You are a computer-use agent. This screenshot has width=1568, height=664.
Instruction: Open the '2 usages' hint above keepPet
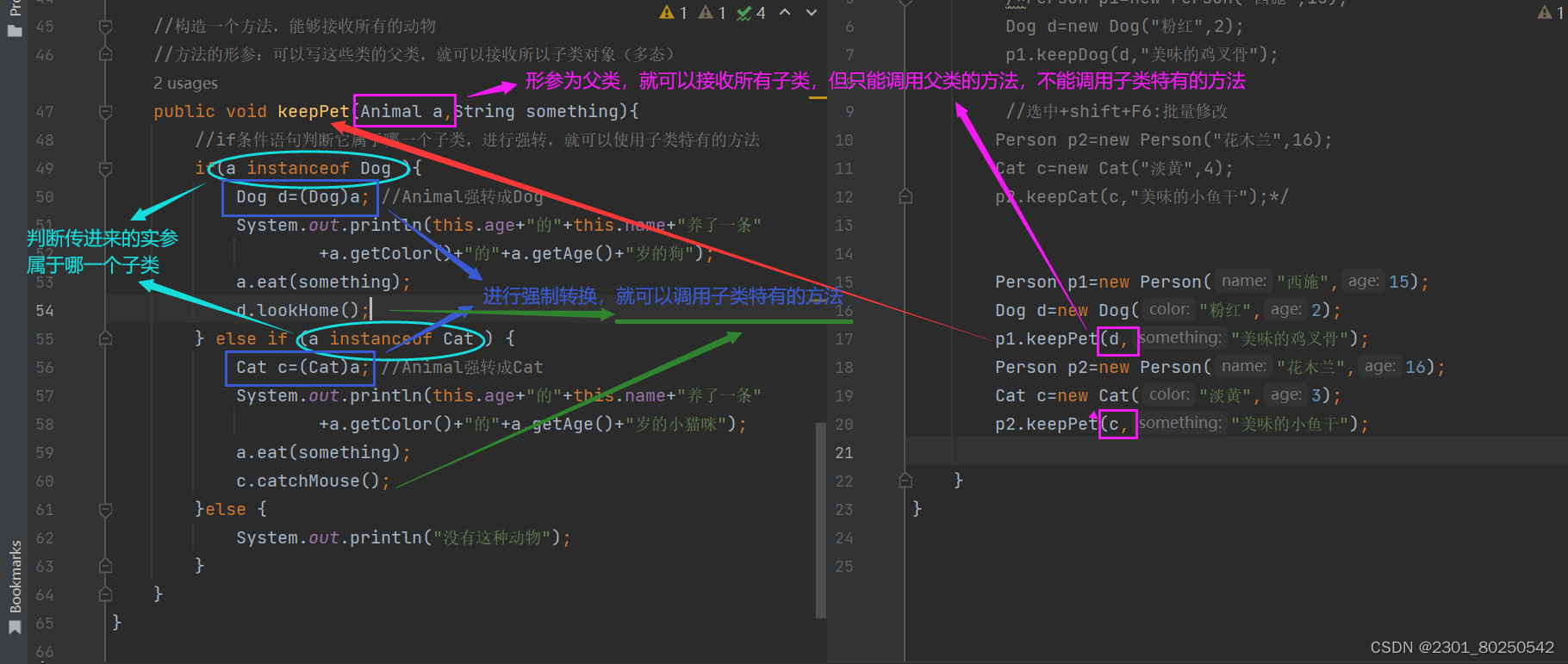(x=185, y=84)
